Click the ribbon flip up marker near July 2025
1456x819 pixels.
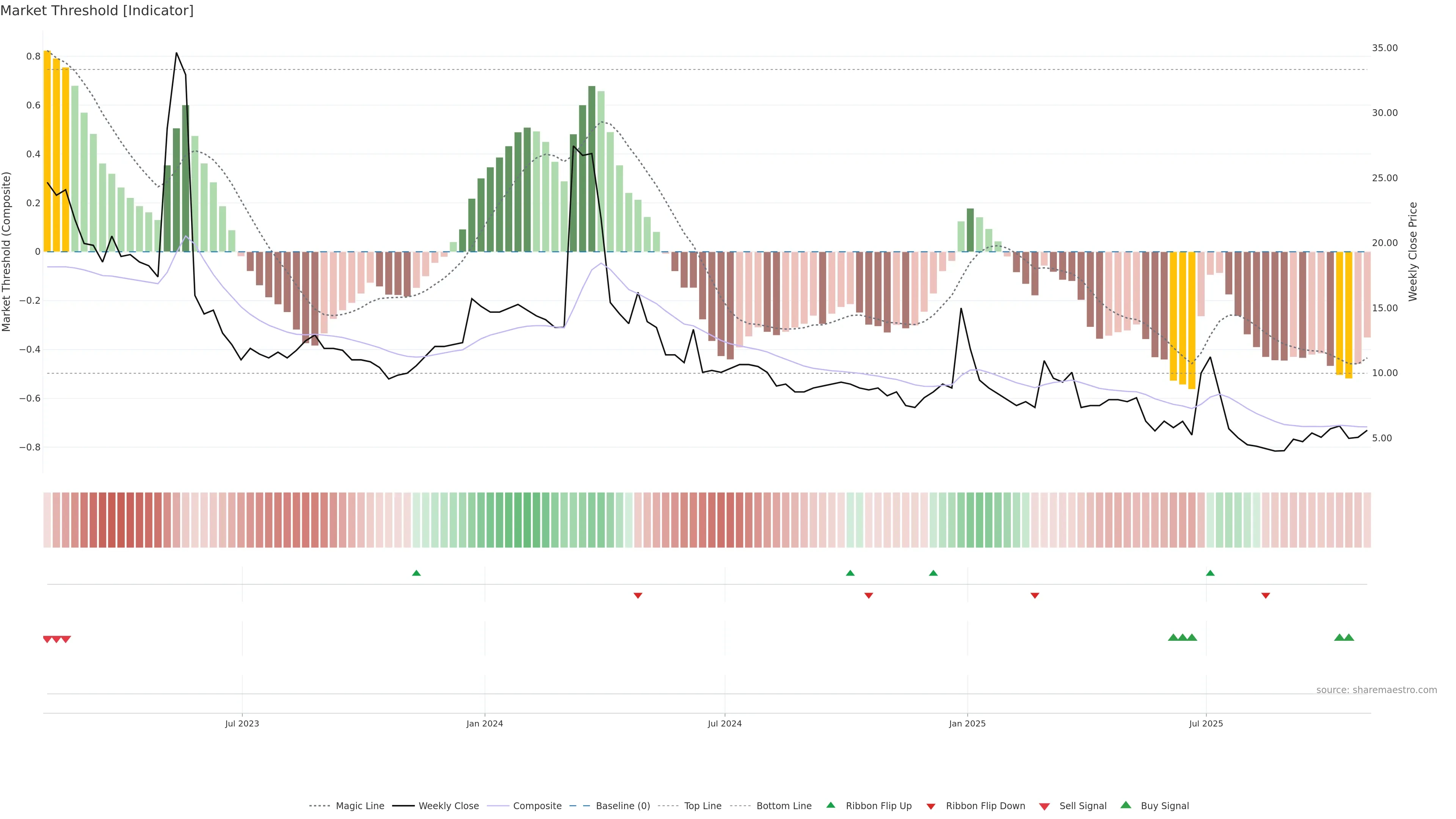coord(1210,573)
